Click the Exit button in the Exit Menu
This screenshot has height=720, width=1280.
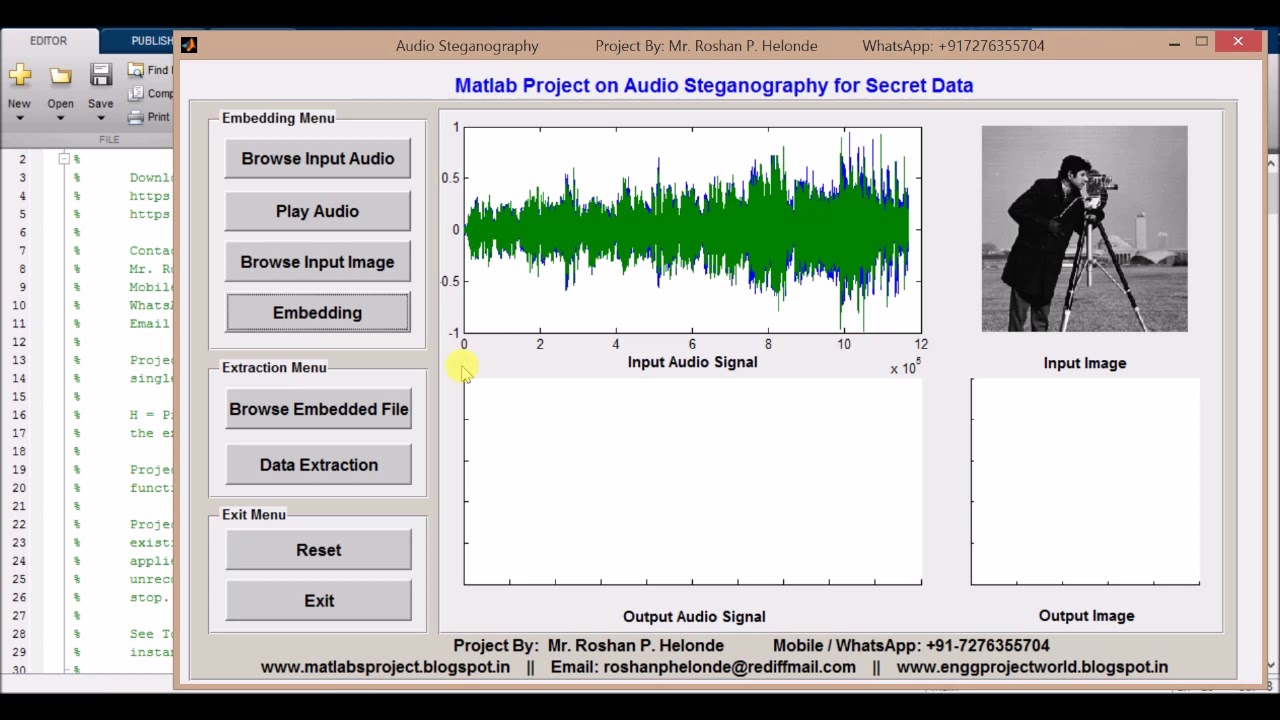(318, 601)
